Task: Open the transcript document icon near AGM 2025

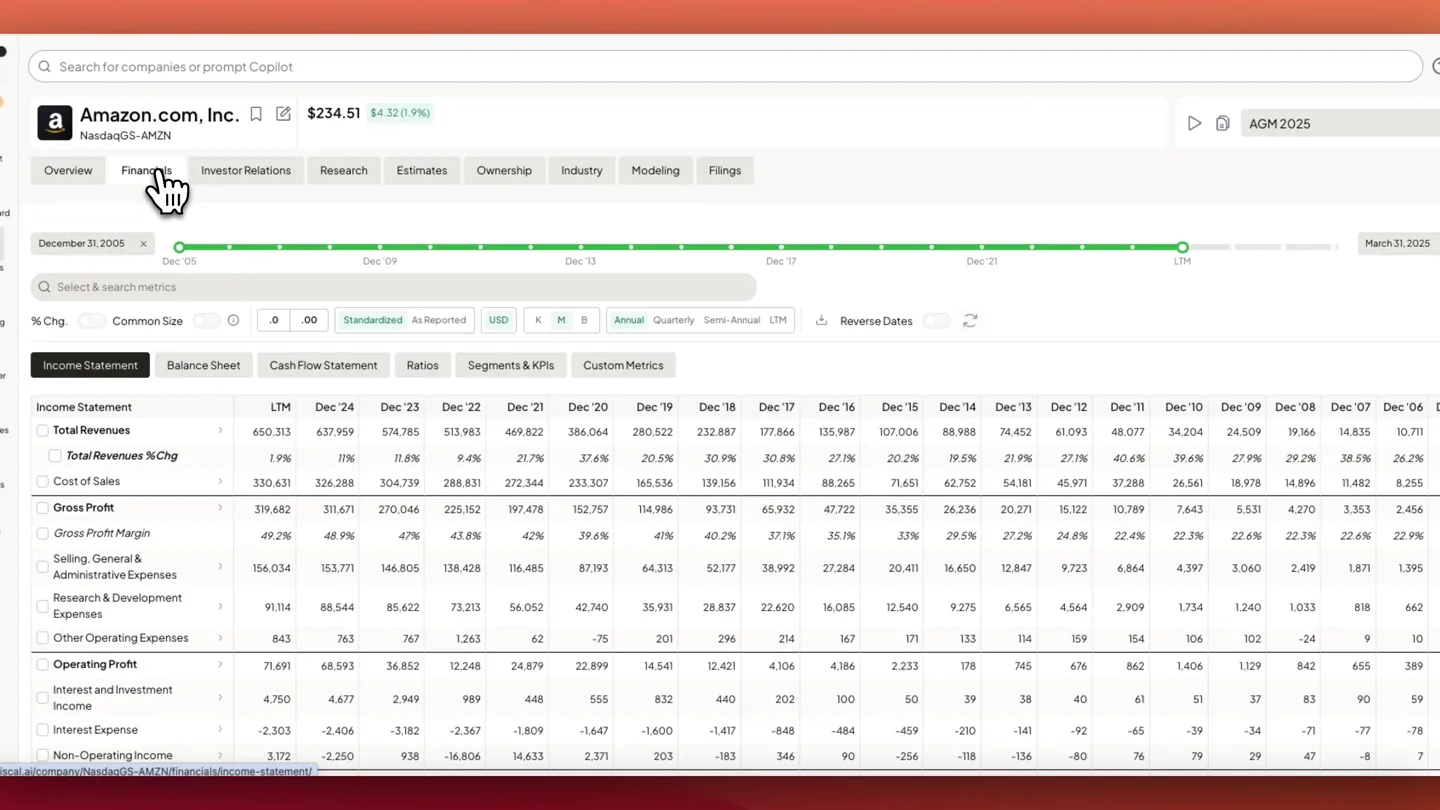Action: pos(1222,124)
